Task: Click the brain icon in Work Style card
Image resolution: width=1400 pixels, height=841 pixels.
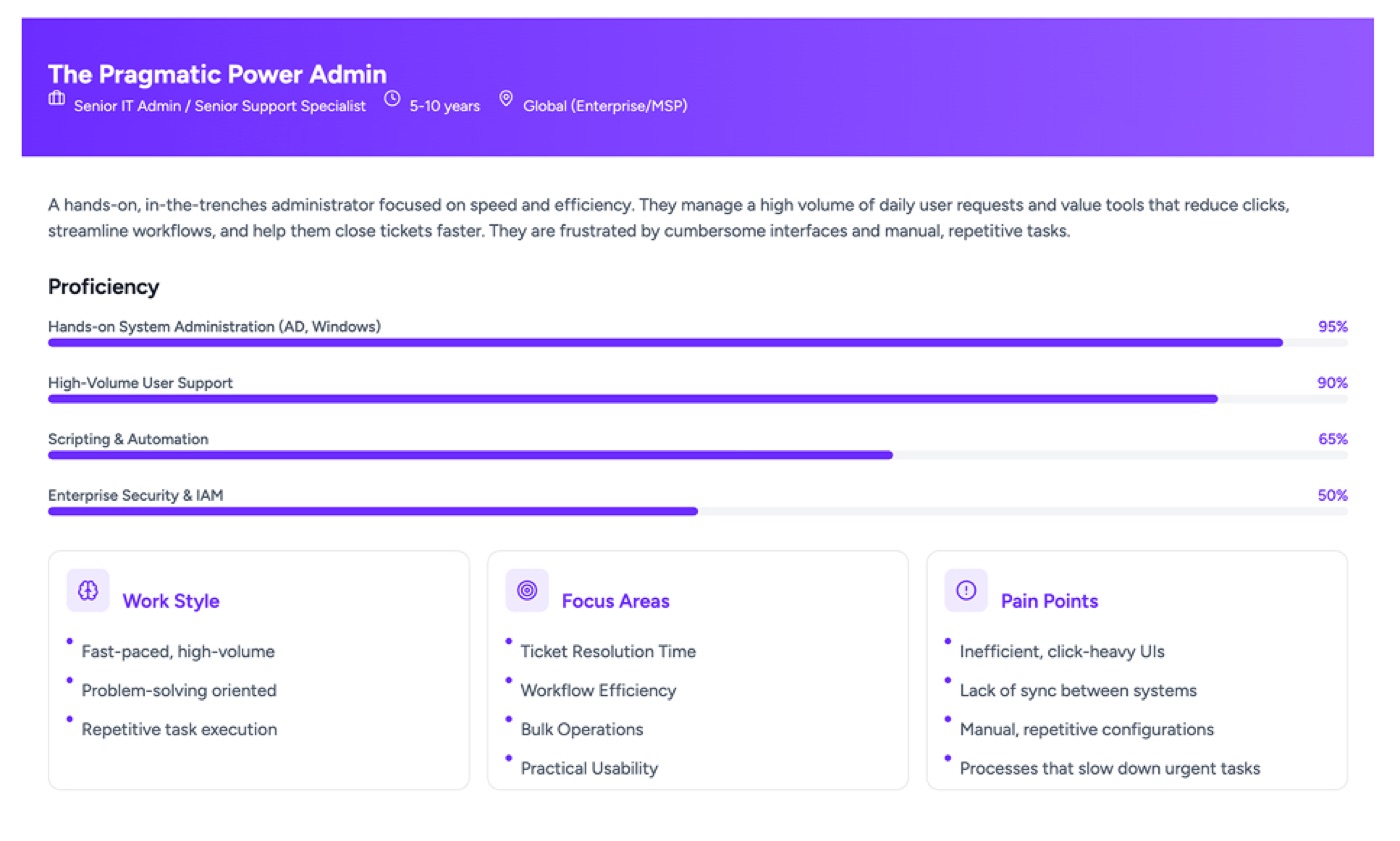Action: (x=88, y=590)
